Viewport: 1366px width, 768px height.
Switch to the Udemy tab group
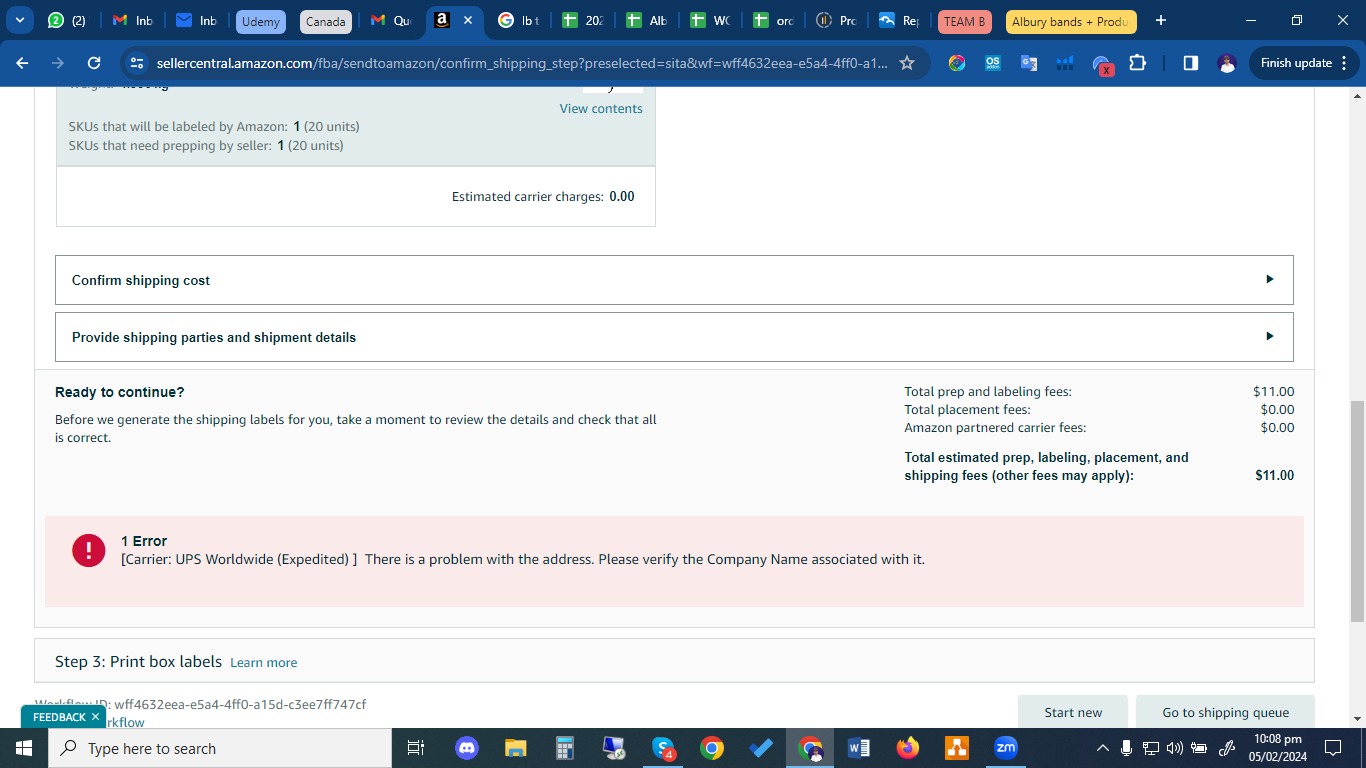(260, 21)
